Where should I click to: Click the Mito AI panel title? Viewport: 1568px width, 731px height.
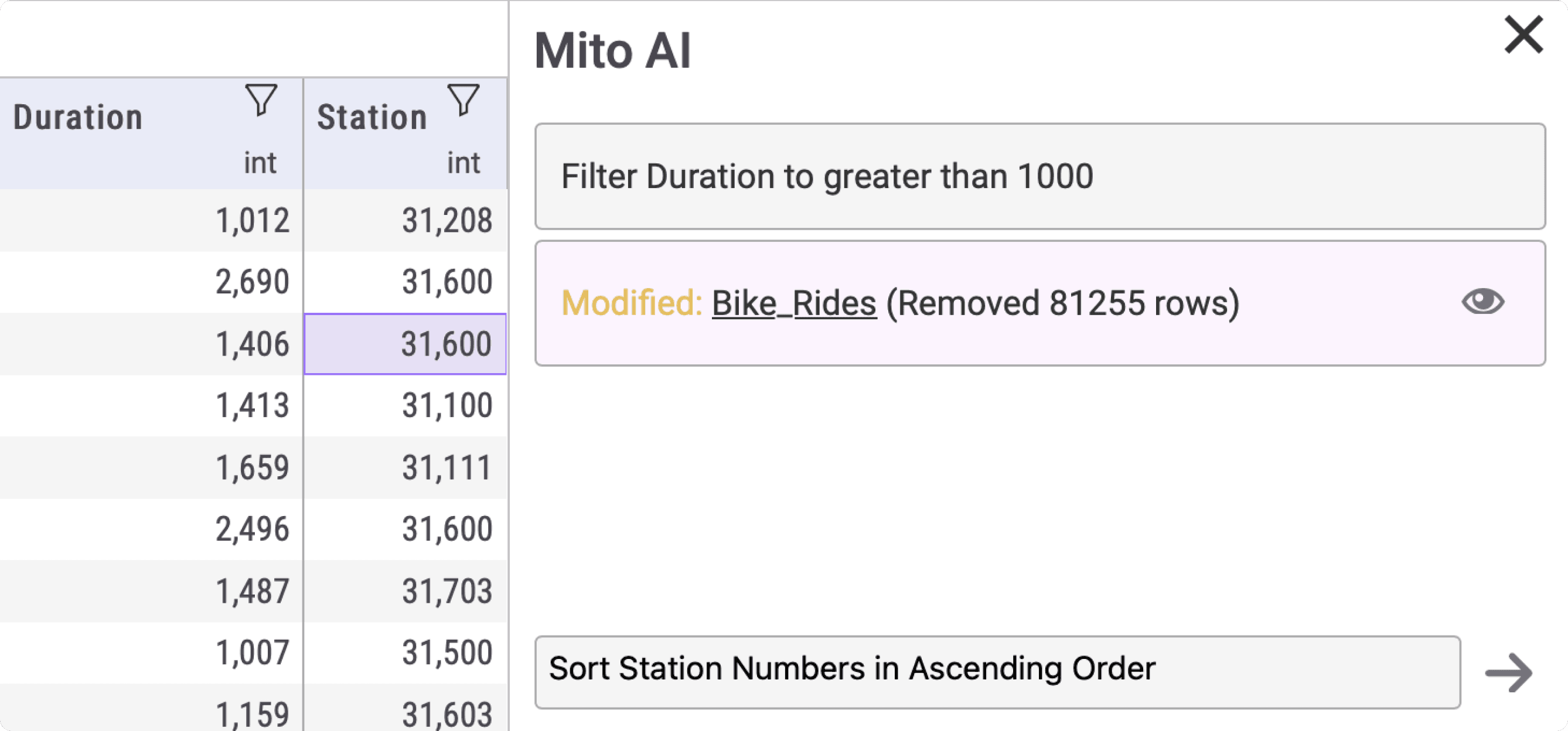coord(614,50)
